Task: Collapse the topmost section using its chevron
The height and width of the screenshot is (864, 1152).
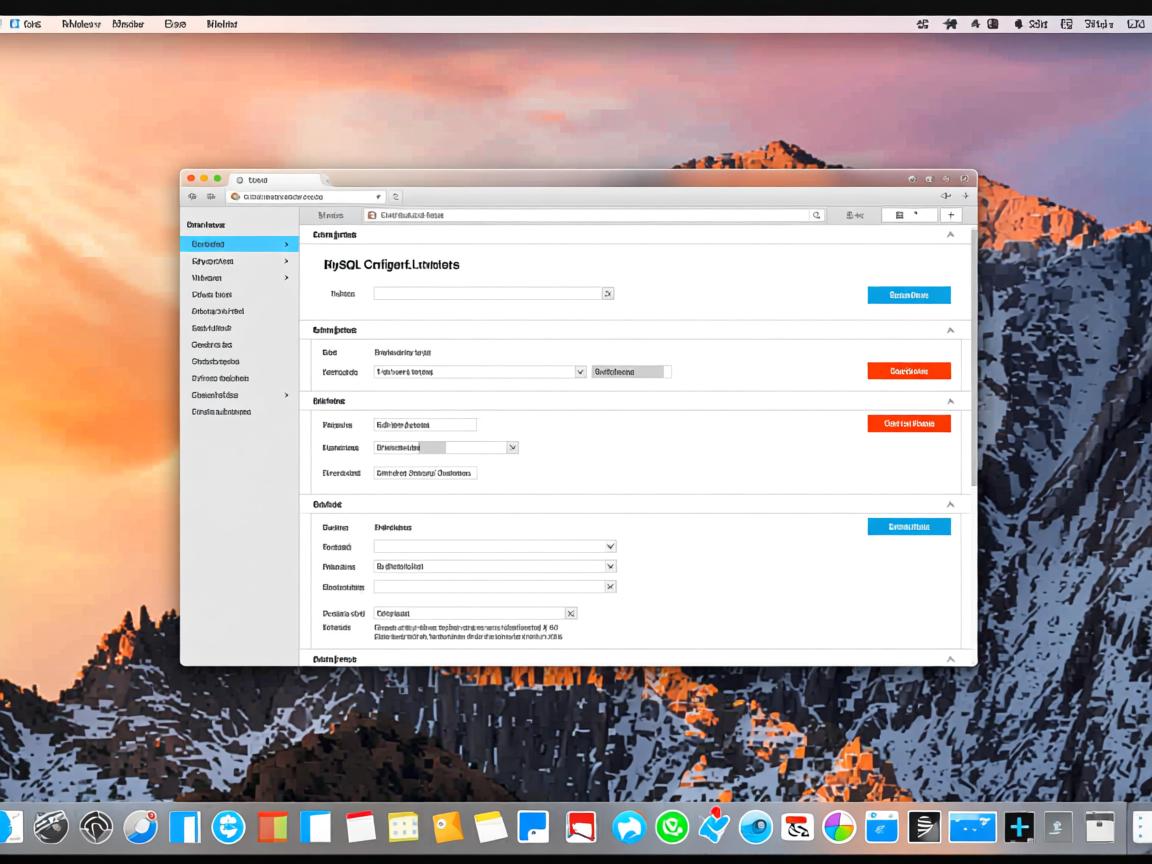Action: (x=950, y=235)
